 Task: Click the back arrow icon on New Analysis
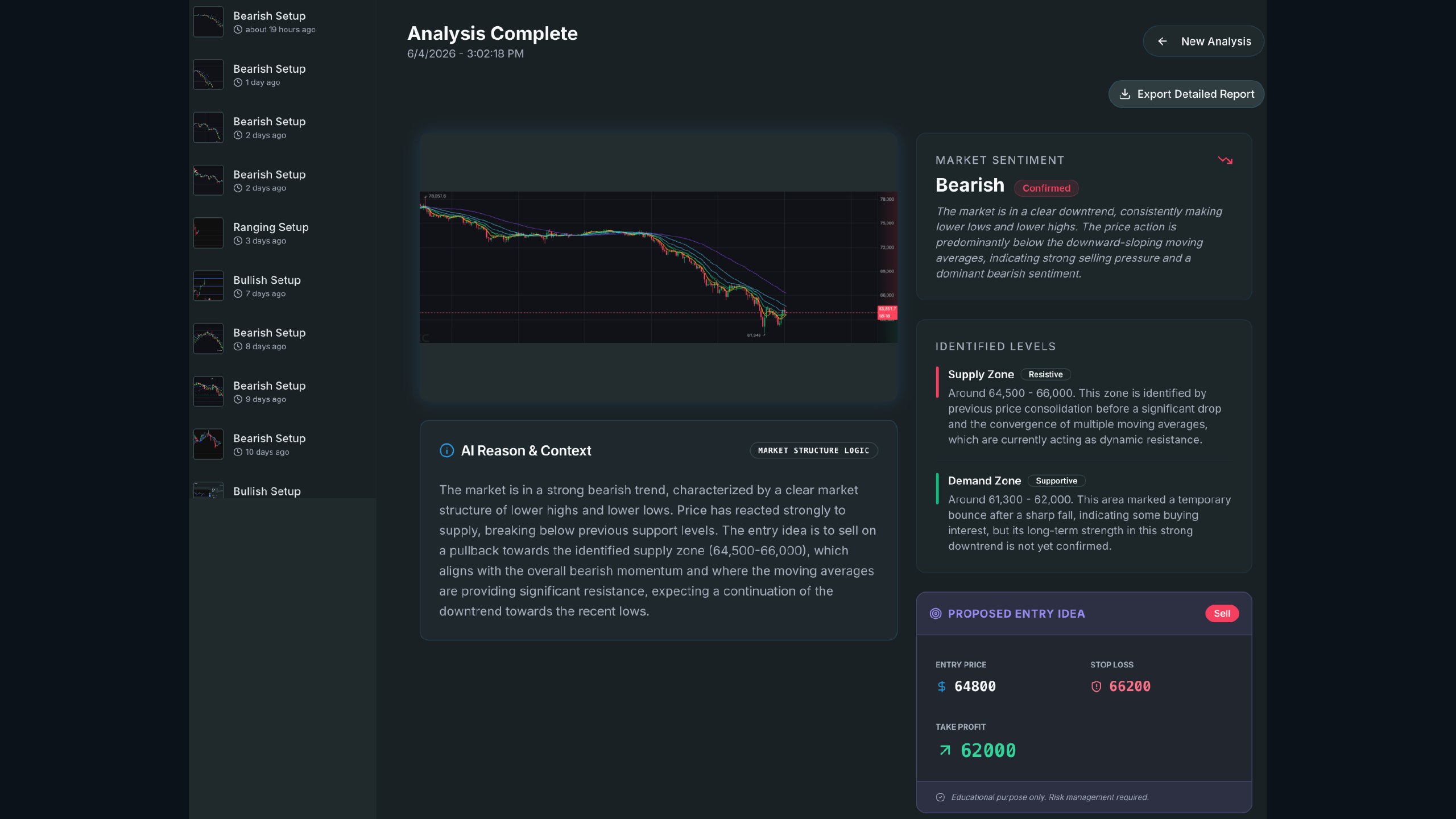click(1163, 42)
